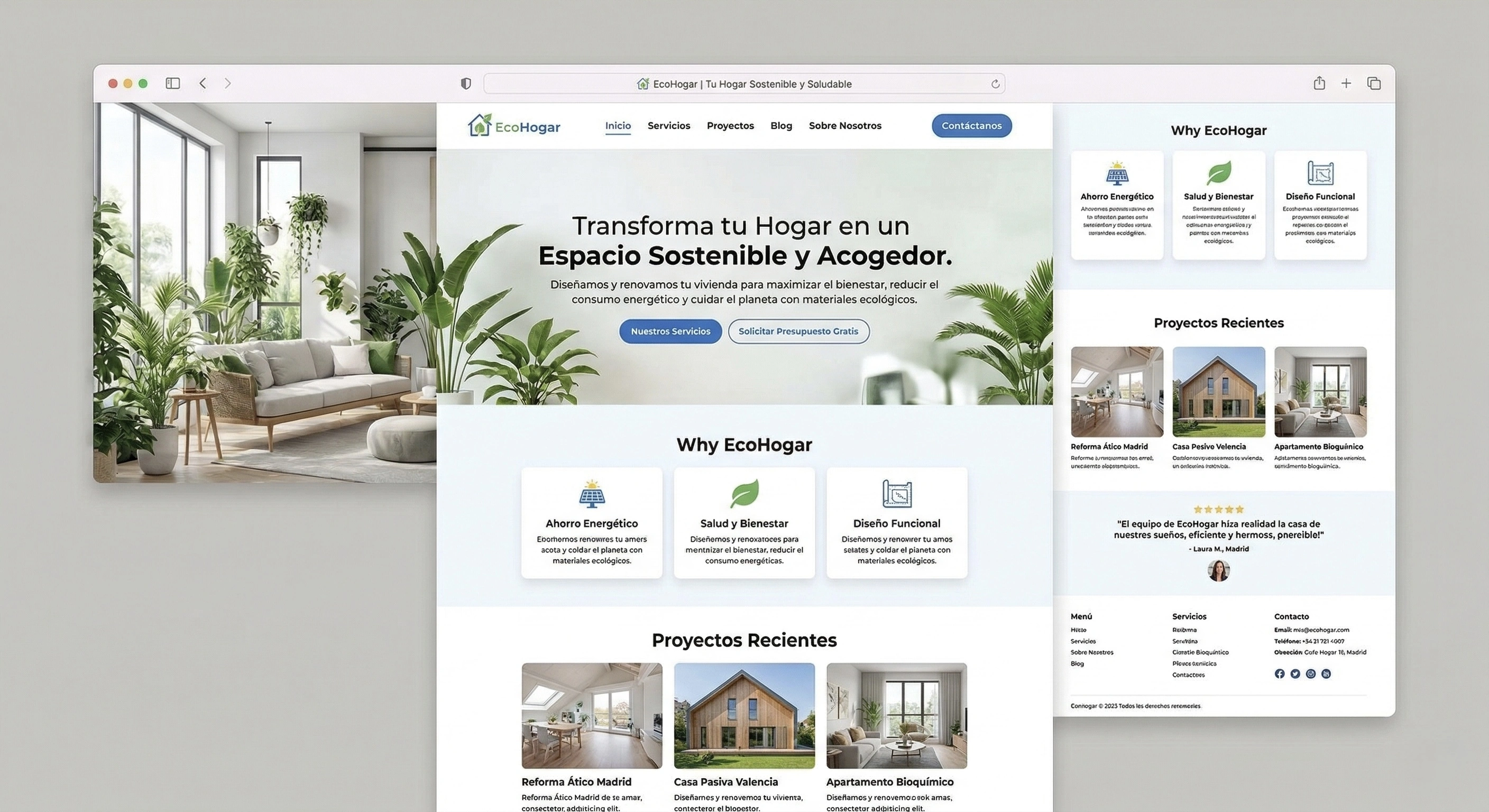The width and height of the screenshot is (1489, 812).
Task: Click the share icon in the browser toolbar
Action: tap(1319, 83)
